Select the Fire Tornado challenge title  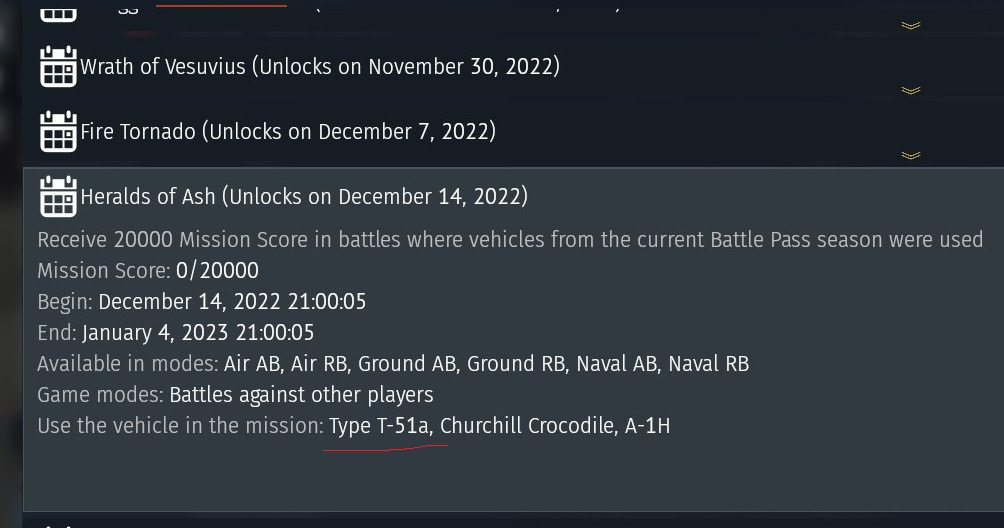coord(287,132)
